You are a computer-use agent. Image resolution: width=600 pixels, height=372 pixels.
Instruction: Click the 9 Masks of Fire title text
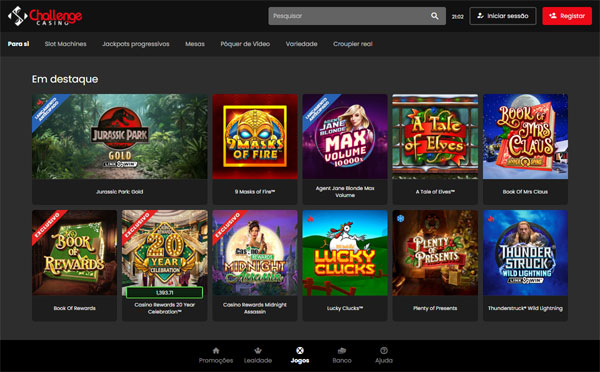[255, 192]
